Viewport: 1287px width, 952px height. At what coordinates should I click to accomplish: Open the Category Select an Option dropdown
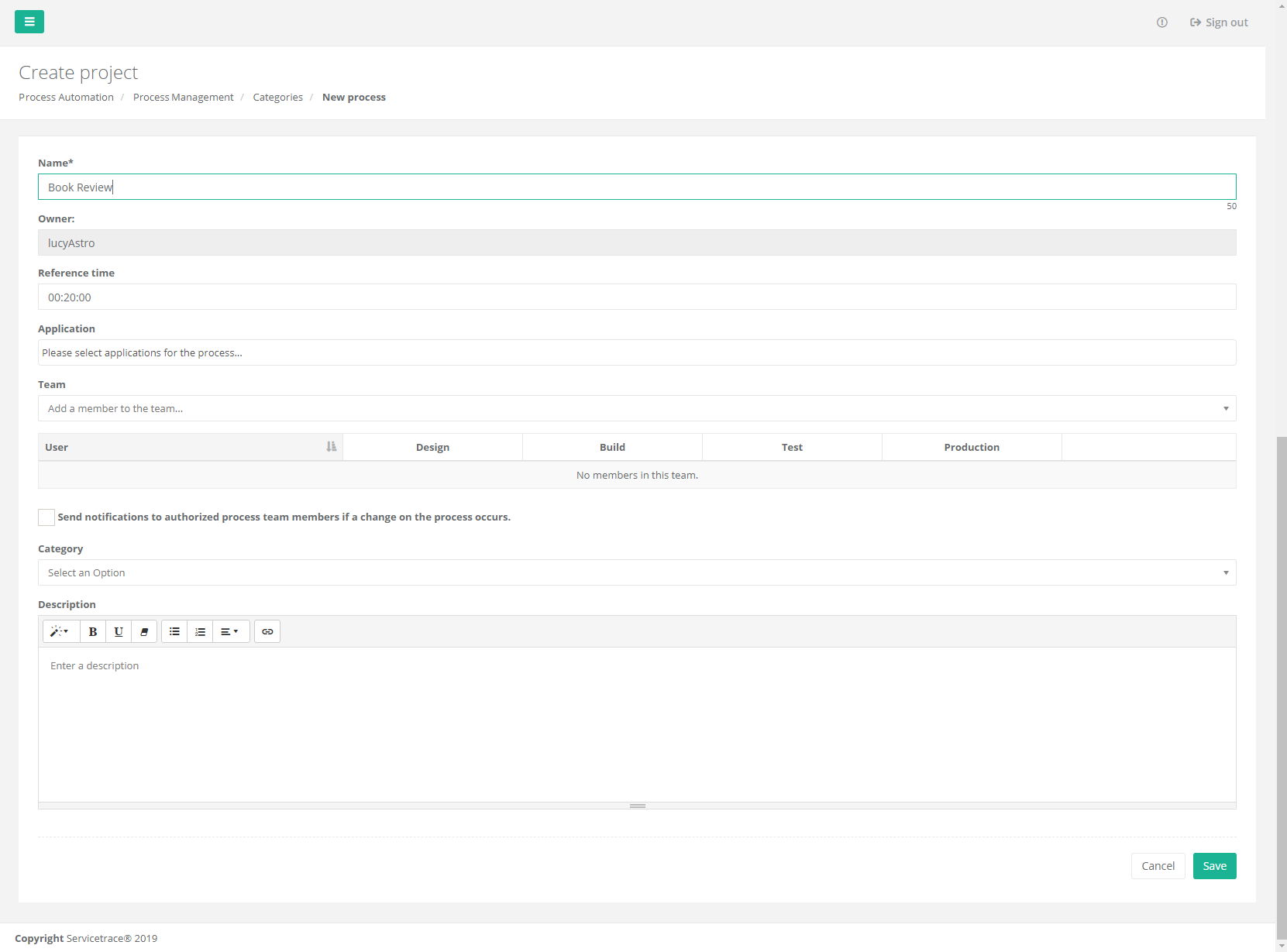637,572
